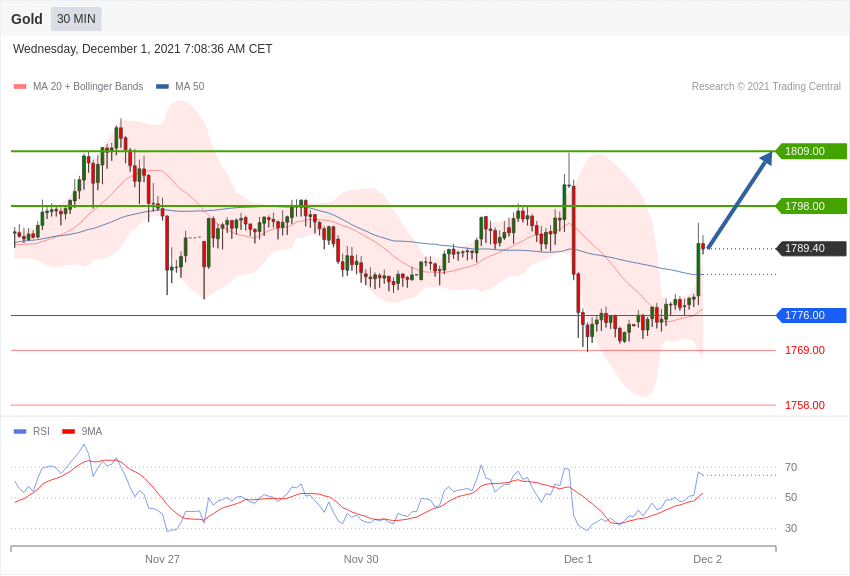Click the red 9MA legend swatch
Image resolution: width=850 pixels, height=576 pixels.
[x=68, y=431]
